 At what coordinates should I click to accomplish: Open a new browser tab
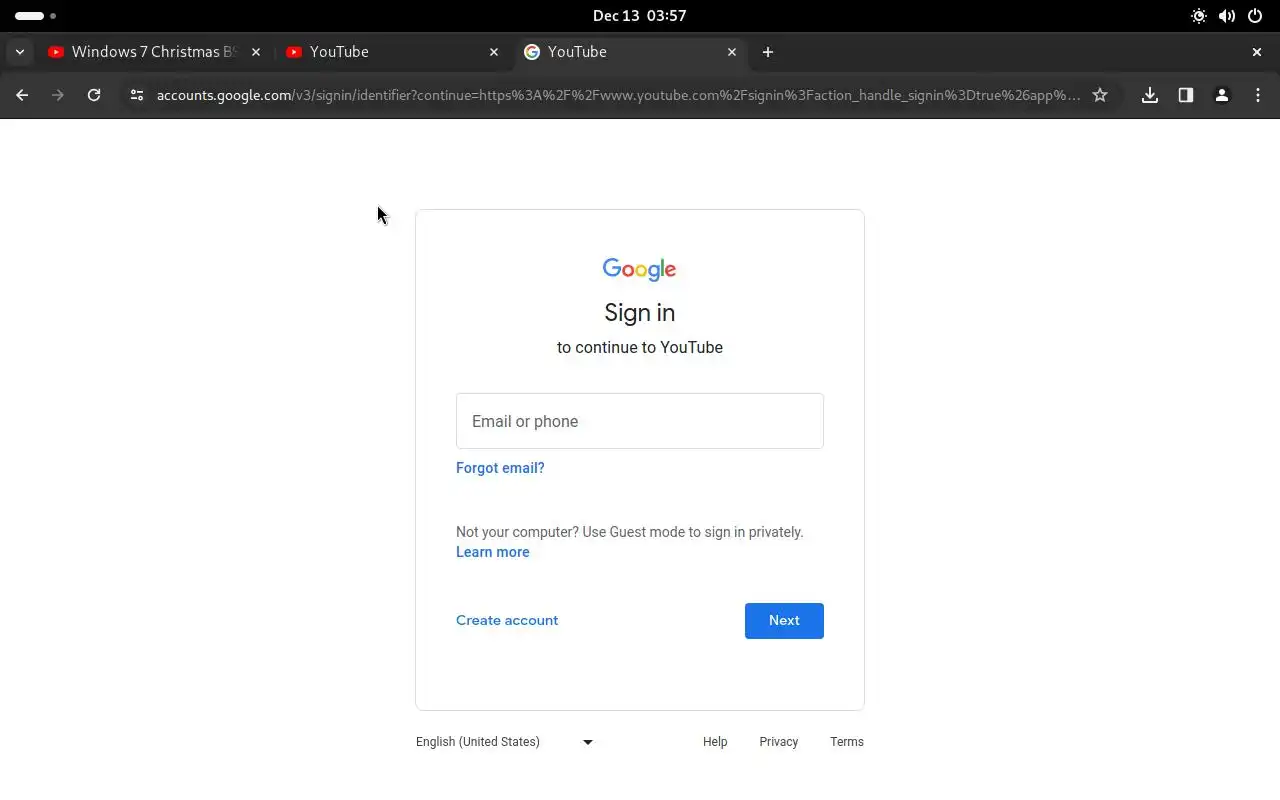tap(768, 52)
